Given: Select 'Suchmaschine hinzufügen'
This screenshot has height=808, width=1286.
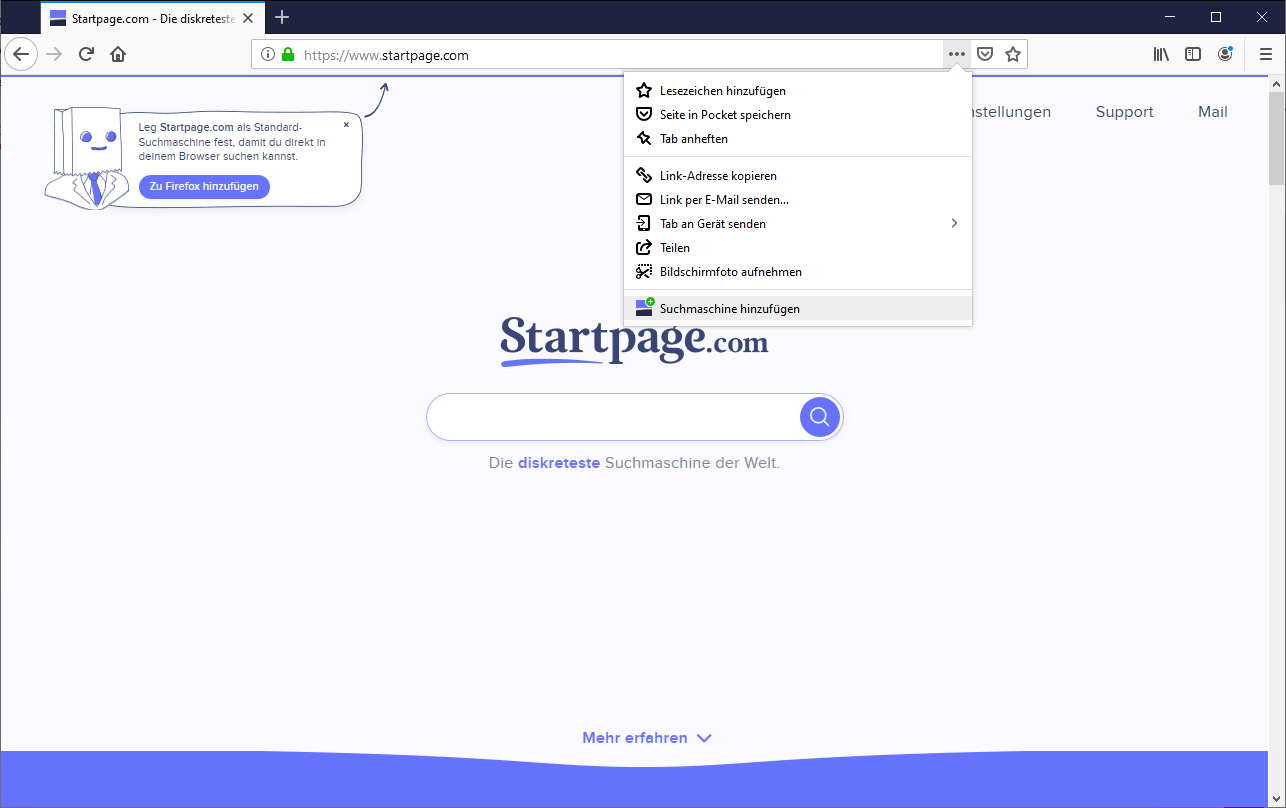Looking at the screenshot, I should pos(798,309).
